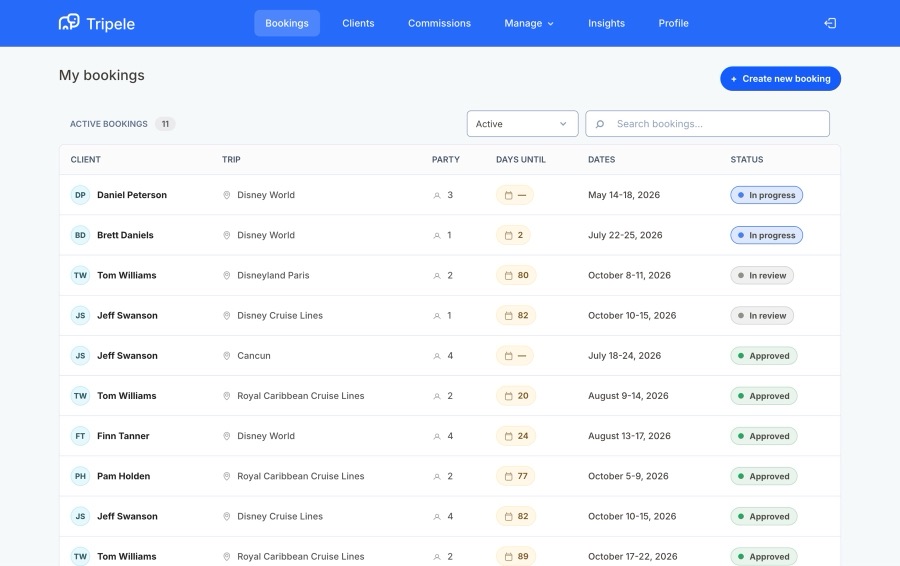Click location pin in Pam Holden's row

[x=227, y=476]
